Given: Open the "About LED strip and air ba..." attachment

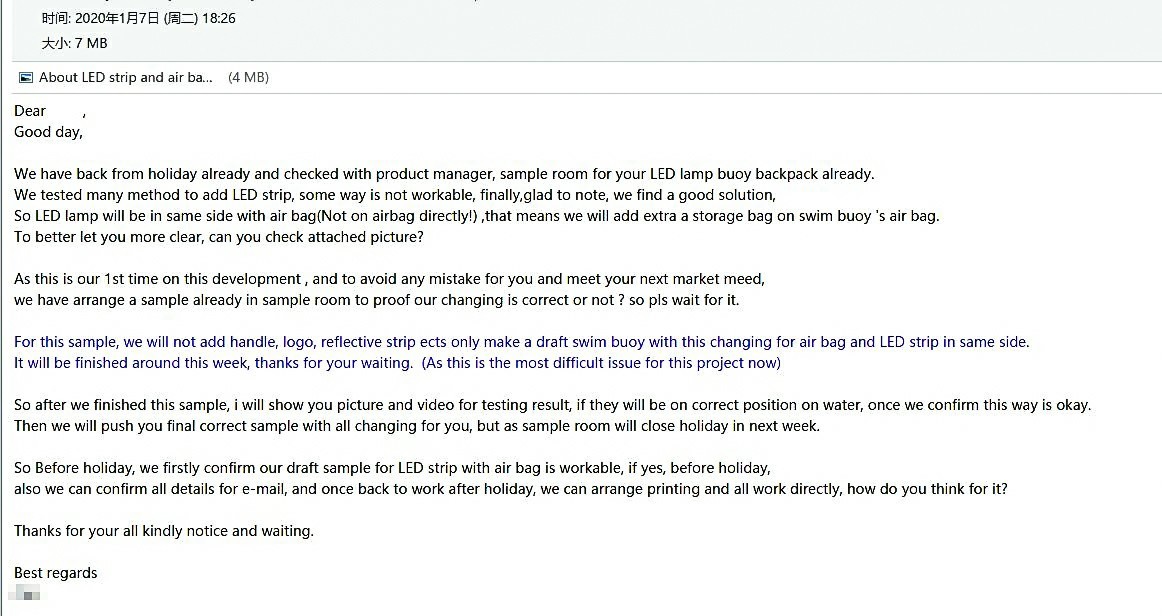Looking at the screenshot, I should pyautogui.click(x=125, y=77).
